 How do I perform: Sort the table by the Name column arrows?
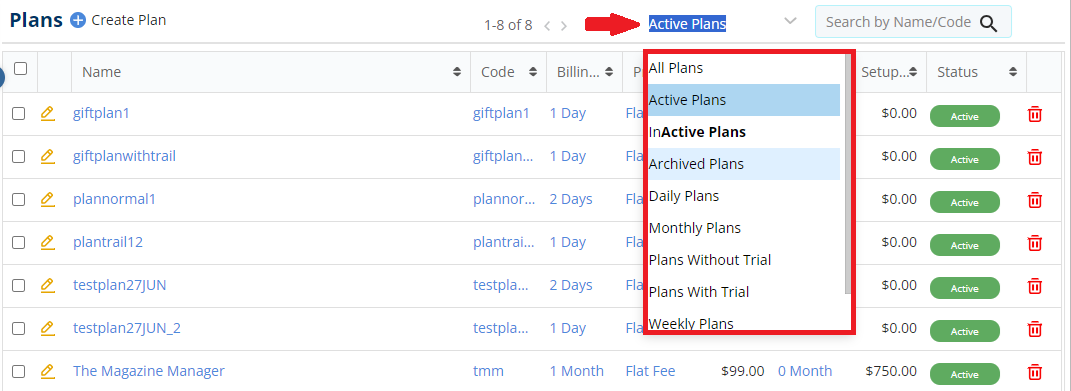click(456, 72)
